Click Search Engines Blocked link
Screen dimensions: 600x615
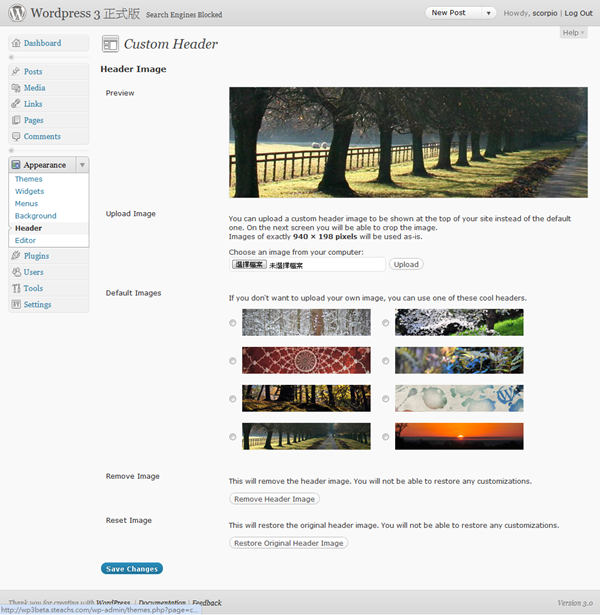tap(184, 15)
